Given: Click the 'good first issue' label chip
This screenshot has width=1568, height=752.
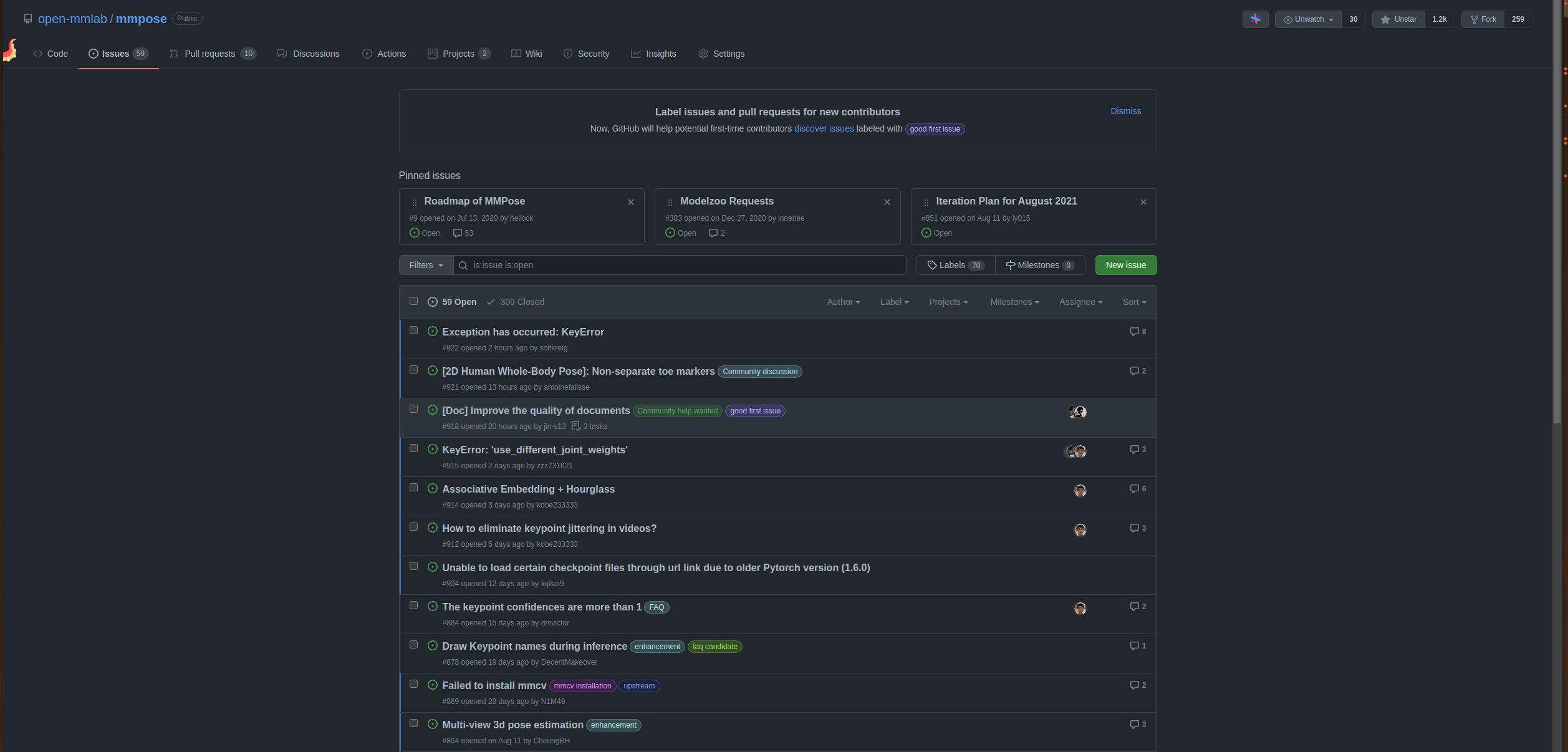Looking at the screenshot, I should pos(935,128).
